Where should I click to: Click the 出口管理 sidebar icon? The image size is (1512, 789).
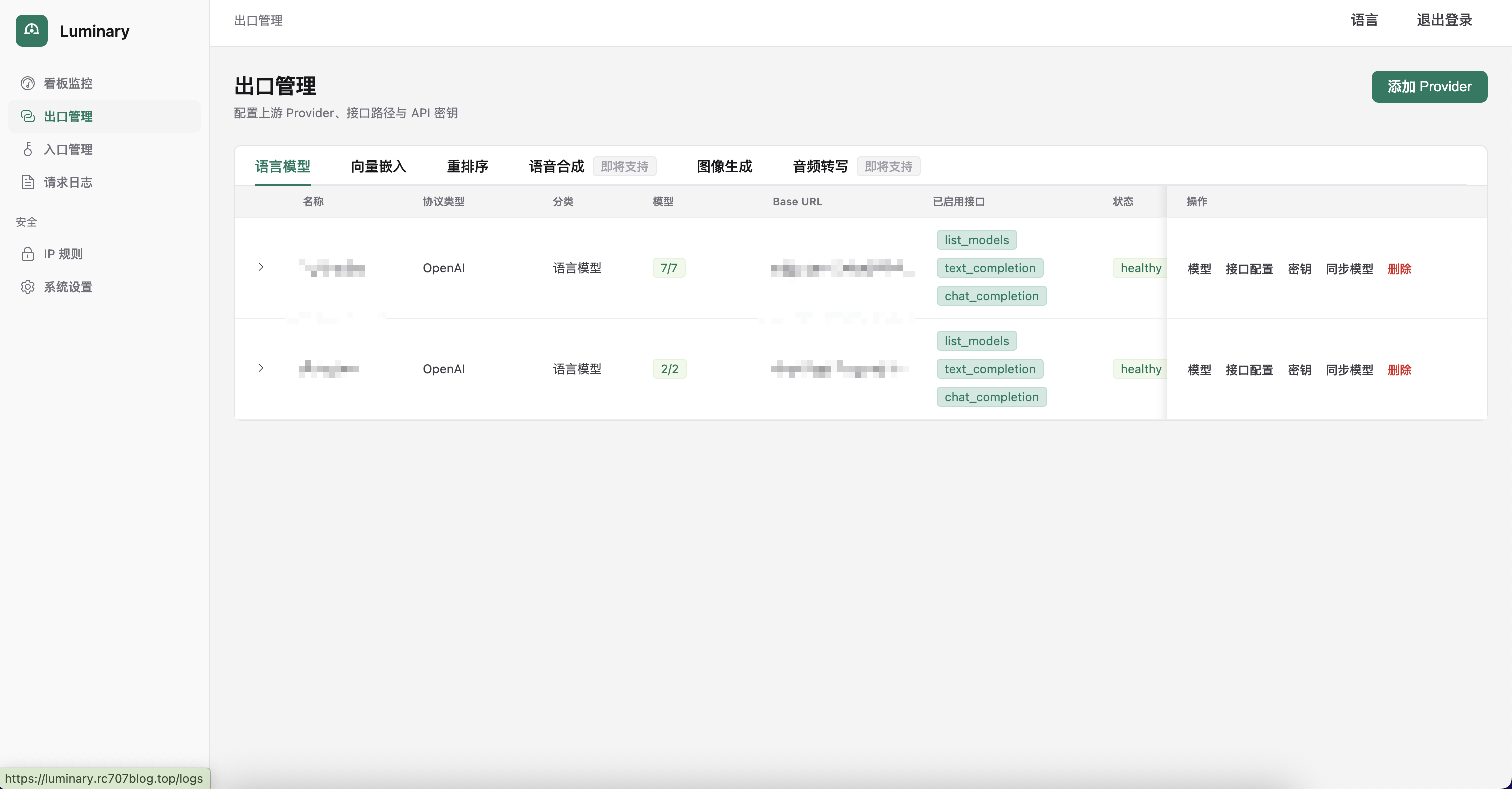click(x=27, y=116)
